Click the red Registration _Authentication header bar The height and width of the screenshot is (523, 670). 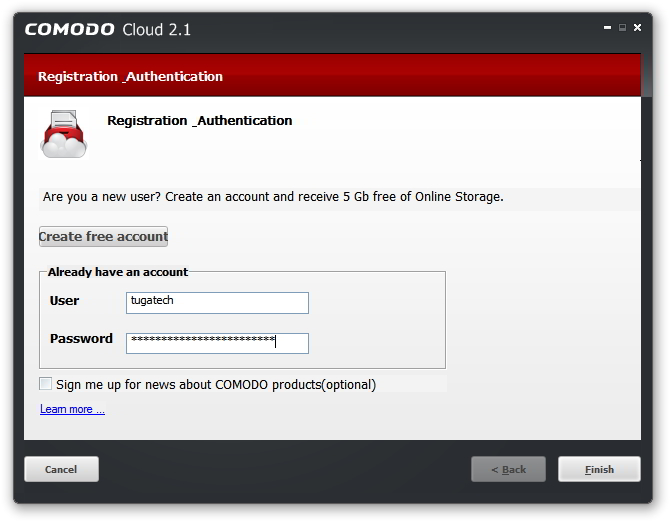(x=332, y=76)
